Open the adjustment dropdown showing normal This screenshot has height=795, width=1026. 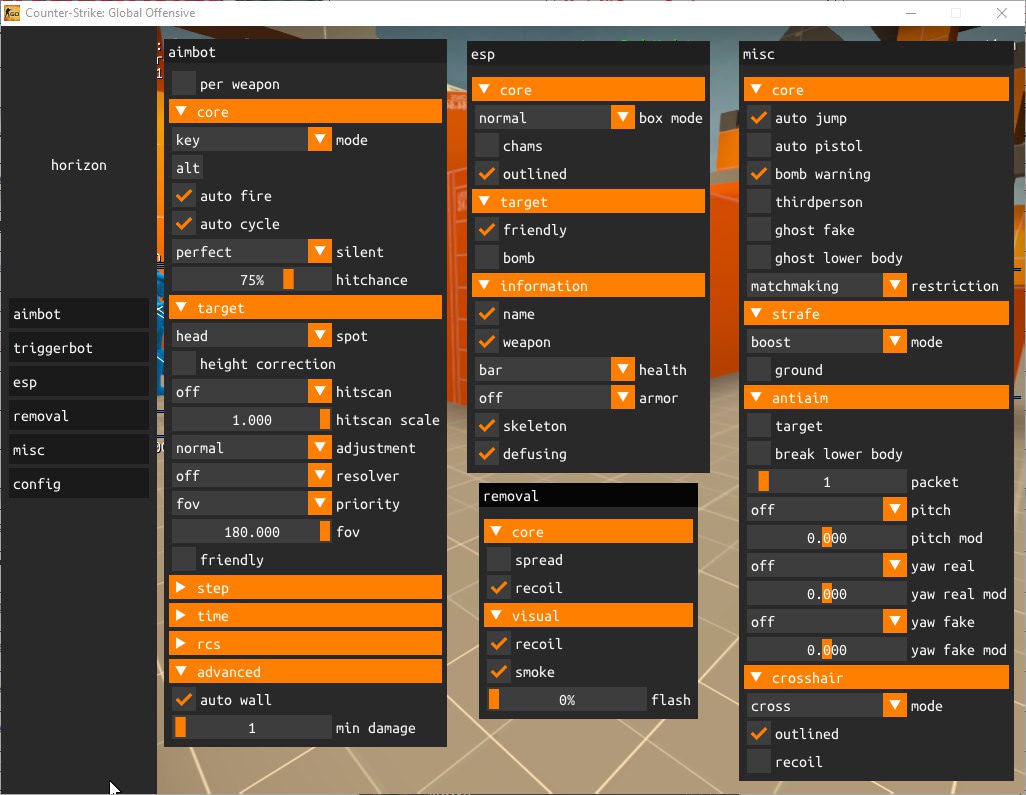(x=252, y=448)
